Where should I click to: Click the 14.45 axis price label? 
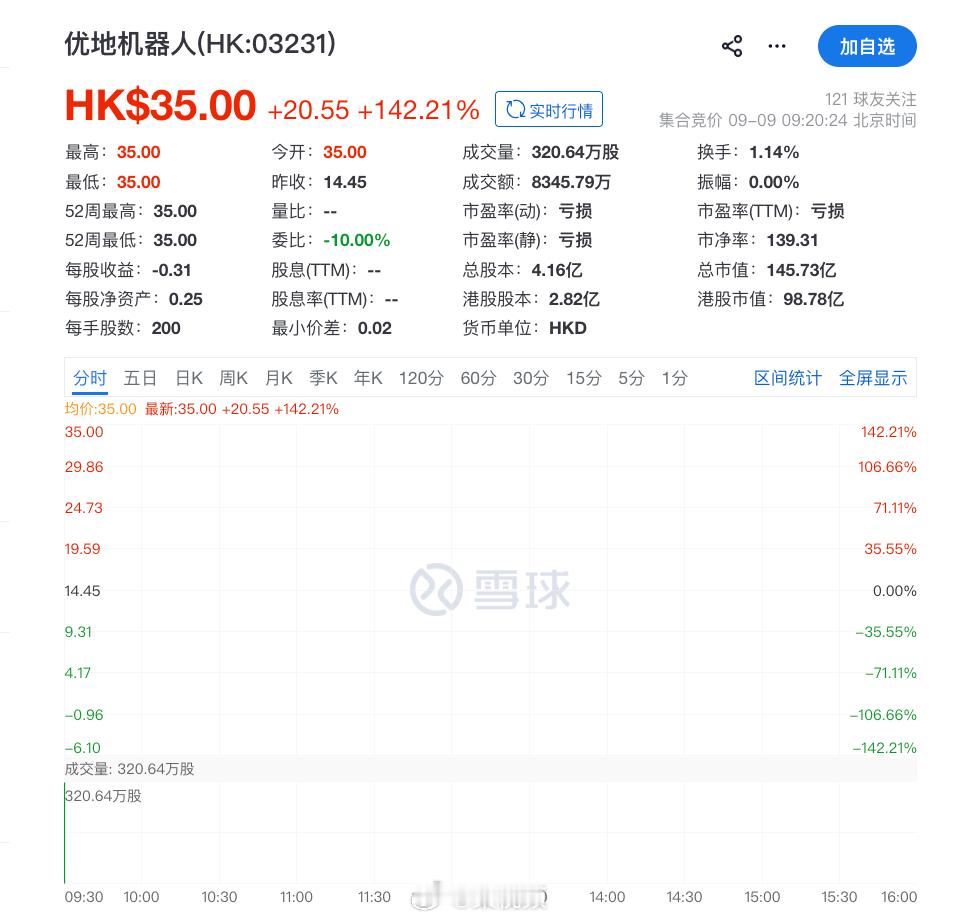coord(82,591)
